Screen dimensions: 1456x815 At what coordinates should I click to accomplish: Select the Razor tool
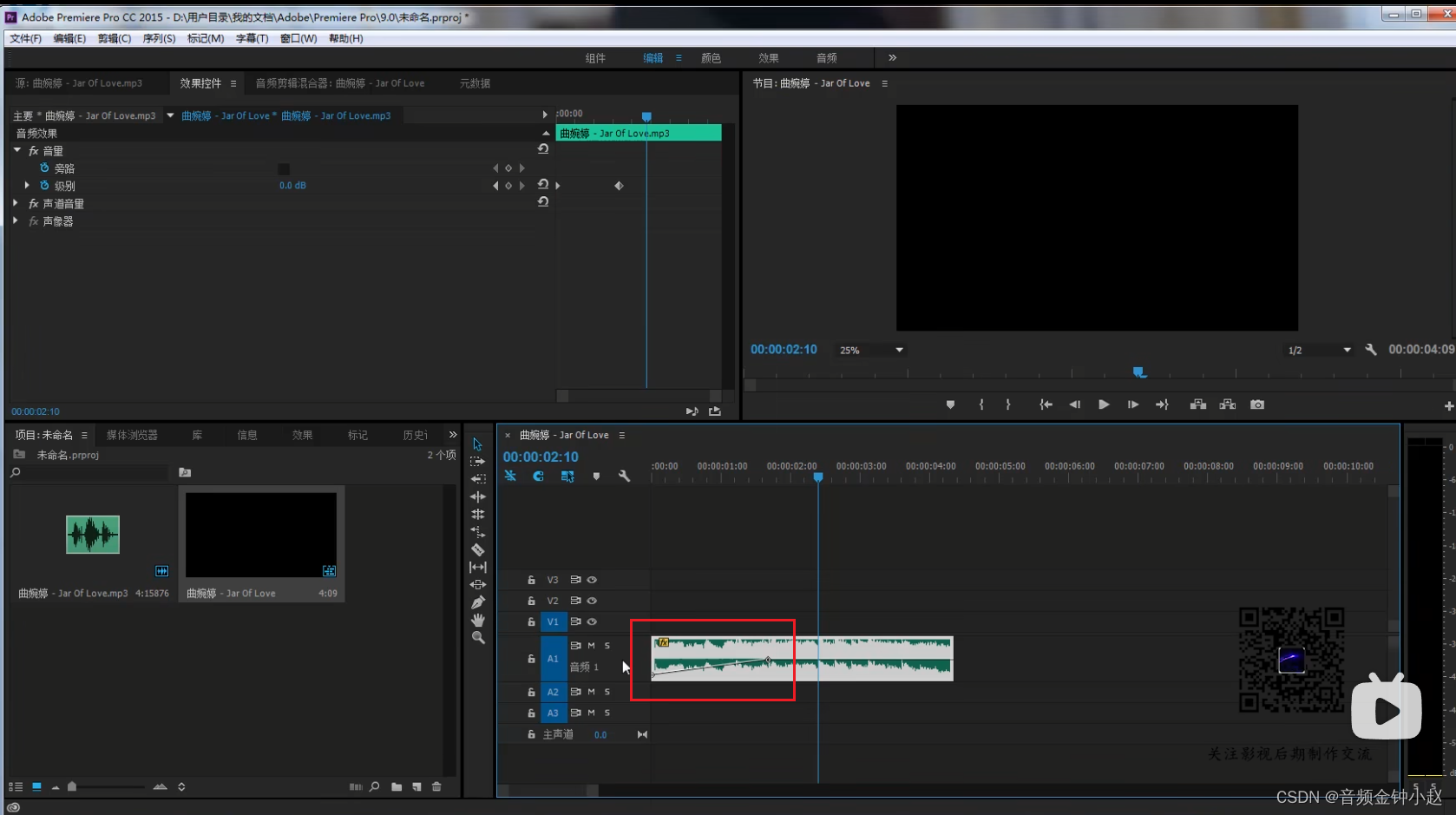click(477, 549)
